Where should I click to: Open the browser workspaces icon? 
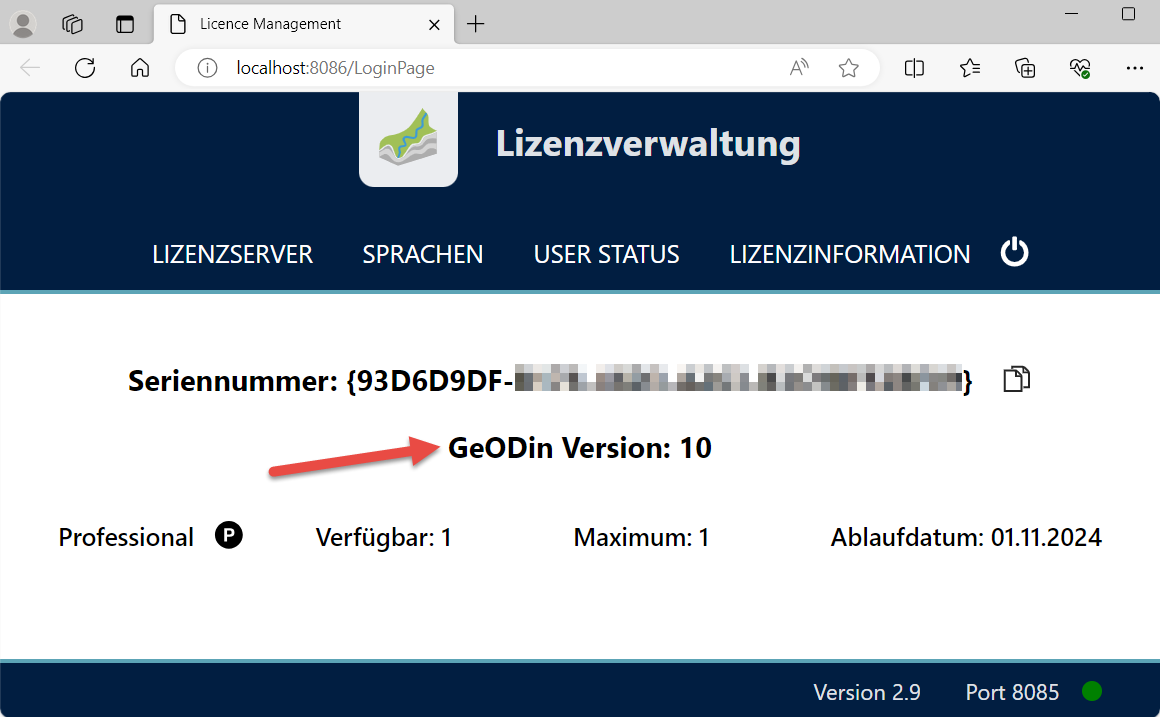point(72,24)
